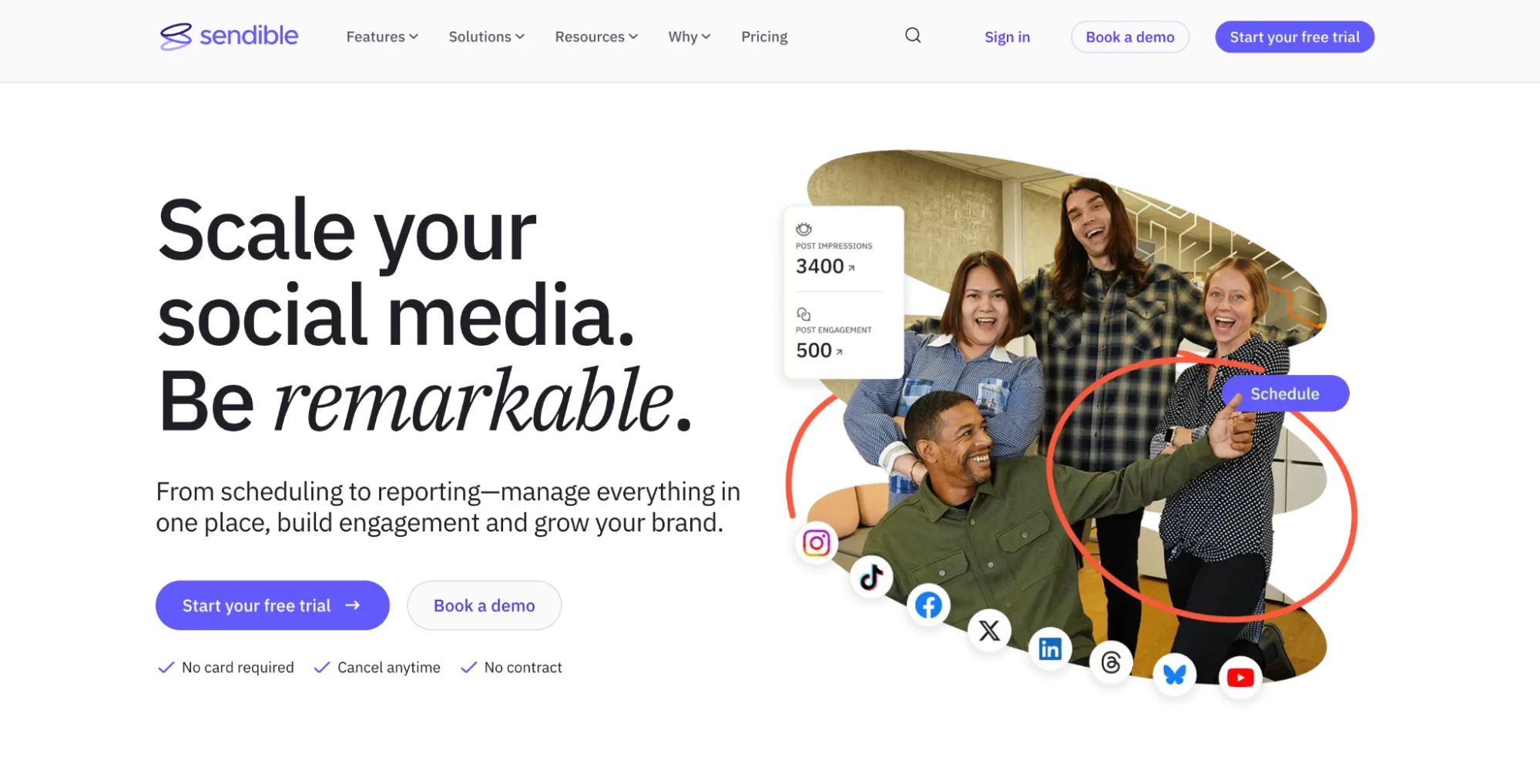Expand the Features dropdown menu

pyautogui.click(x=382, y=37)
